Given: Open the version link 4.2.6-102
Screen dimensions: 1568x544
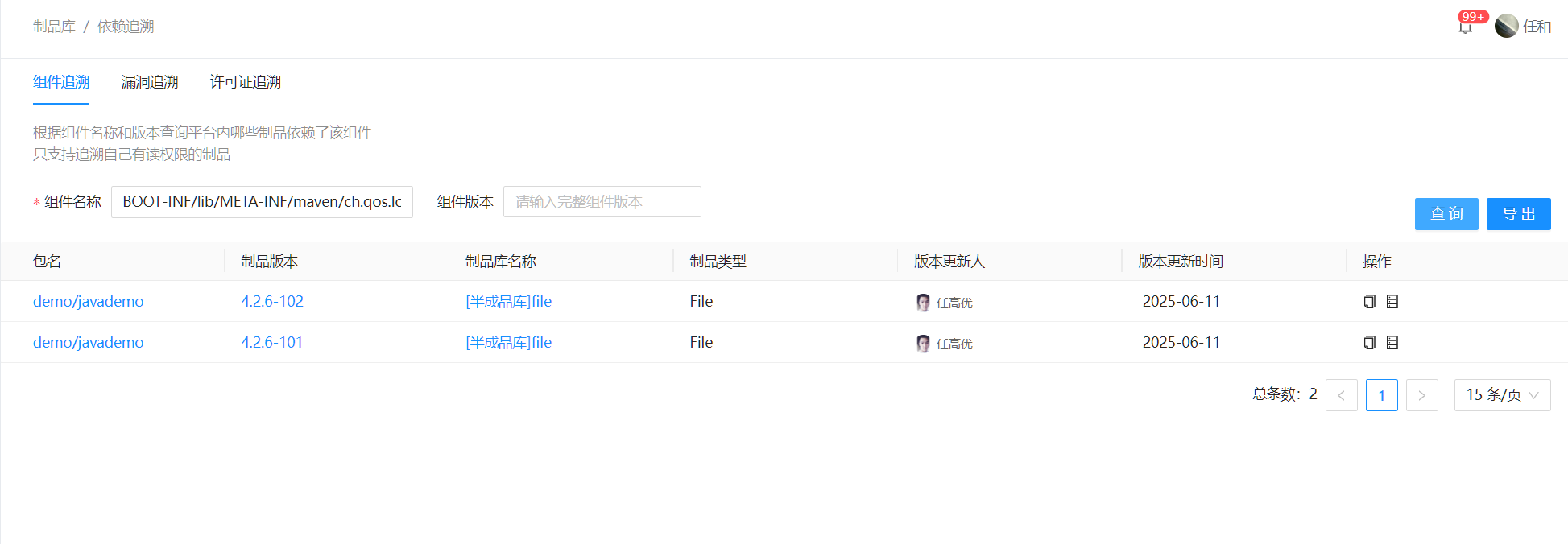Looking at the screenshot, I should click(272, 302).
